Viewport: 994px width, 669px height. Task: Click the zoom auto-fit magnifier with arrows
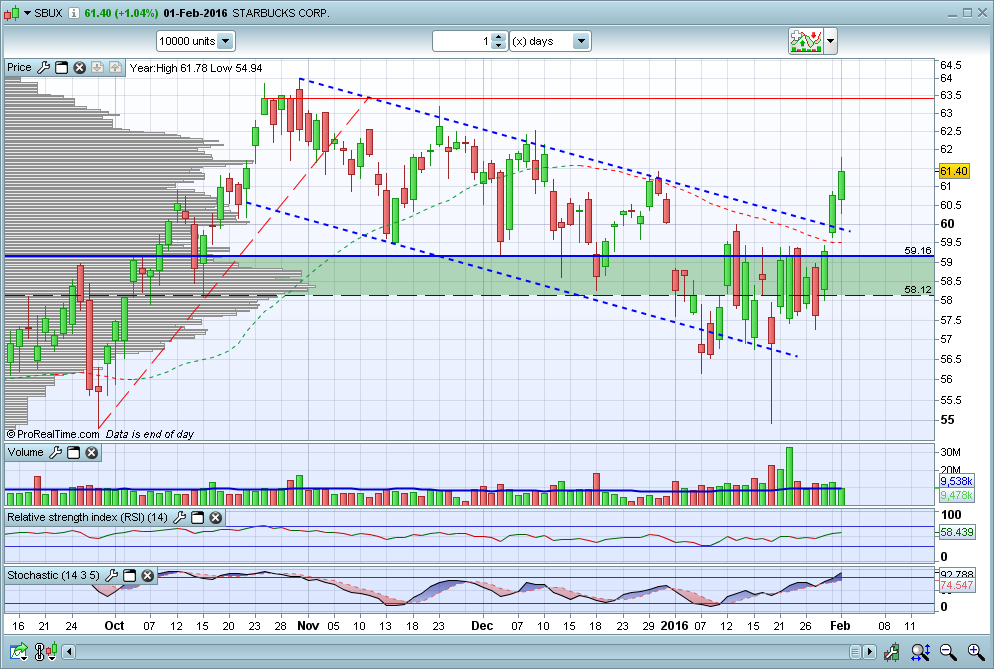coord(920,651)
